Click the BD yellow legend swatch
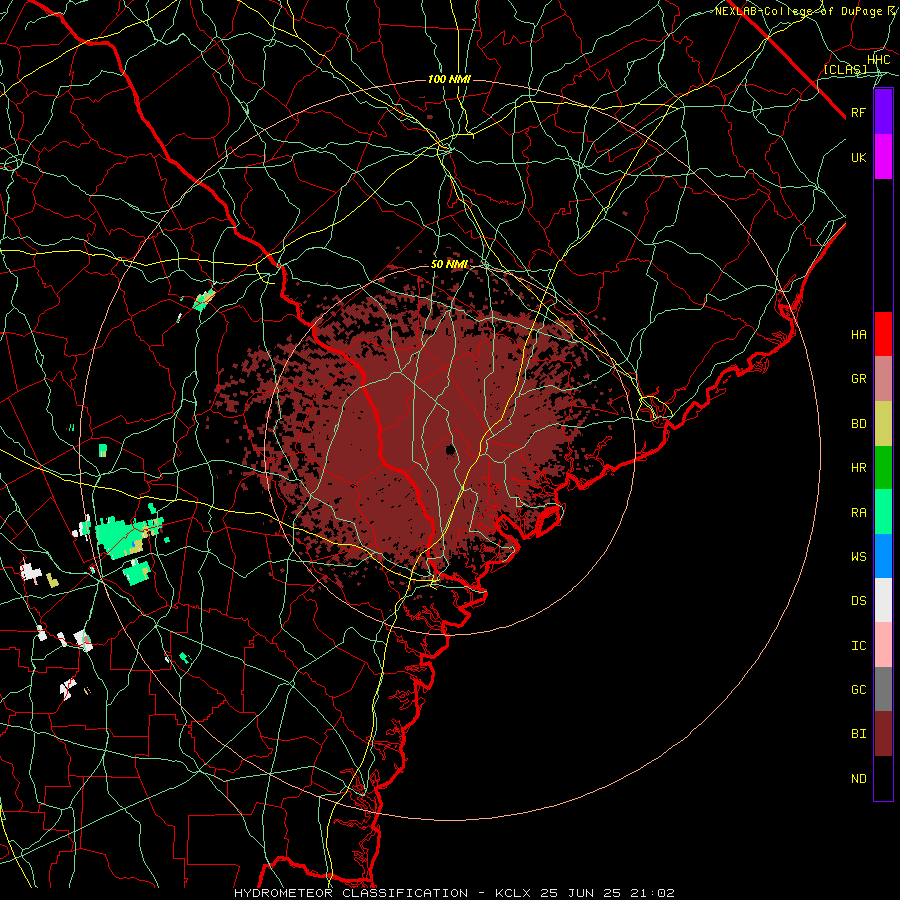Viewport: 900px width, 900px height. [x=883, y=423]
